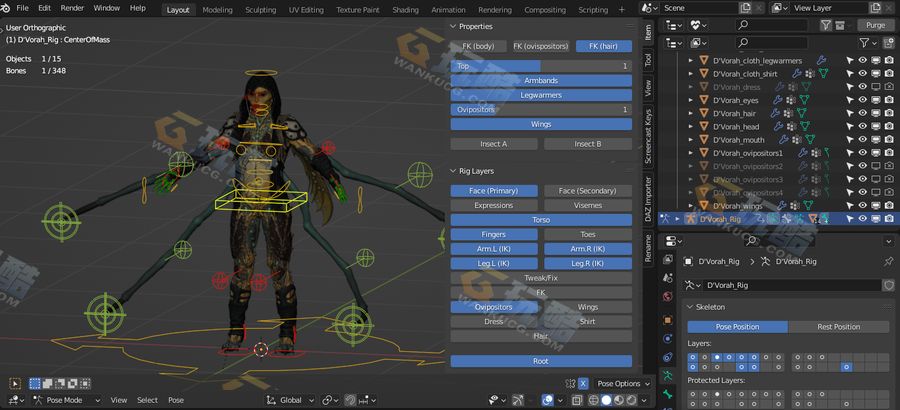Screen dimensions: 900x410
Task: Select the Tweak tool icon in viewport
Action: (x=15, y=384)
